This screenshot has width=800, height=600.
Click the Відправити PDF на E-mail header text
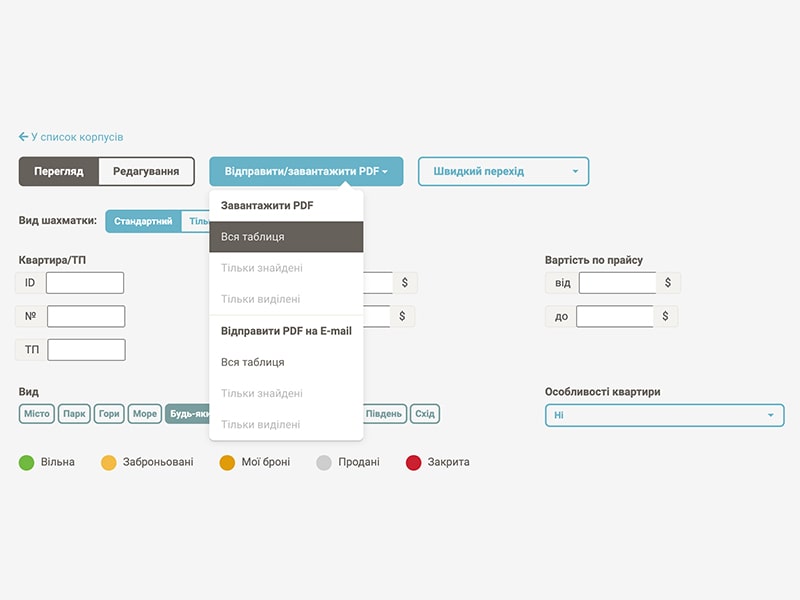click(x=286, y=331)
